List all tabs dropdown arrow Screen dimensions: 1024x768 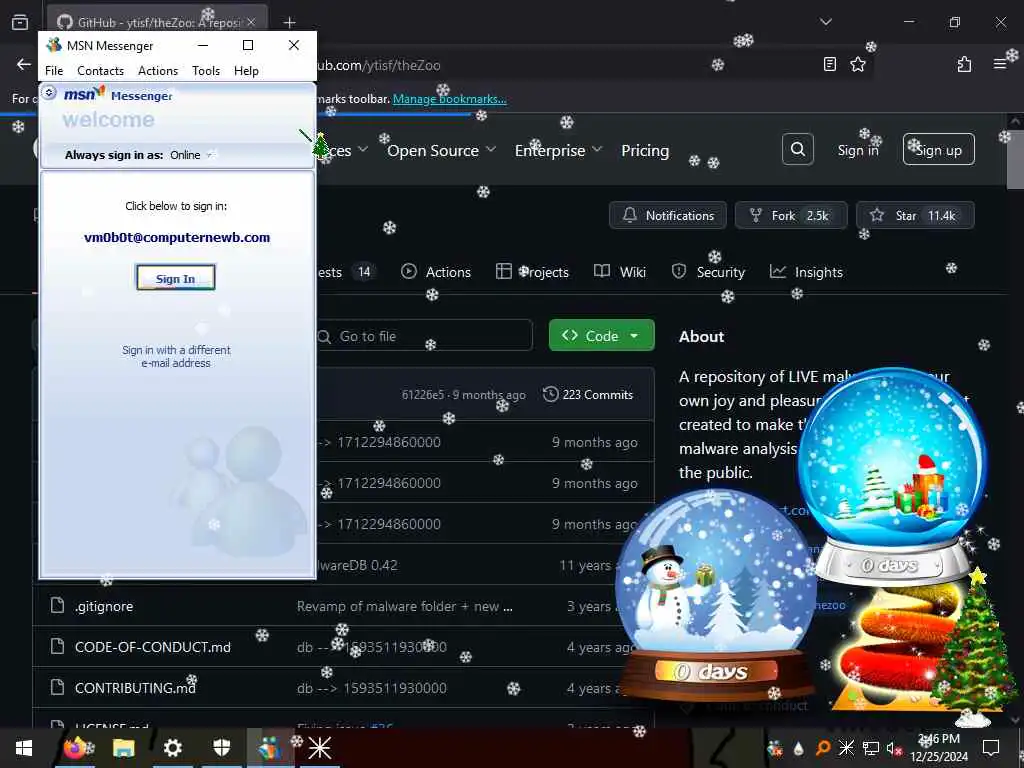[825, 22]
